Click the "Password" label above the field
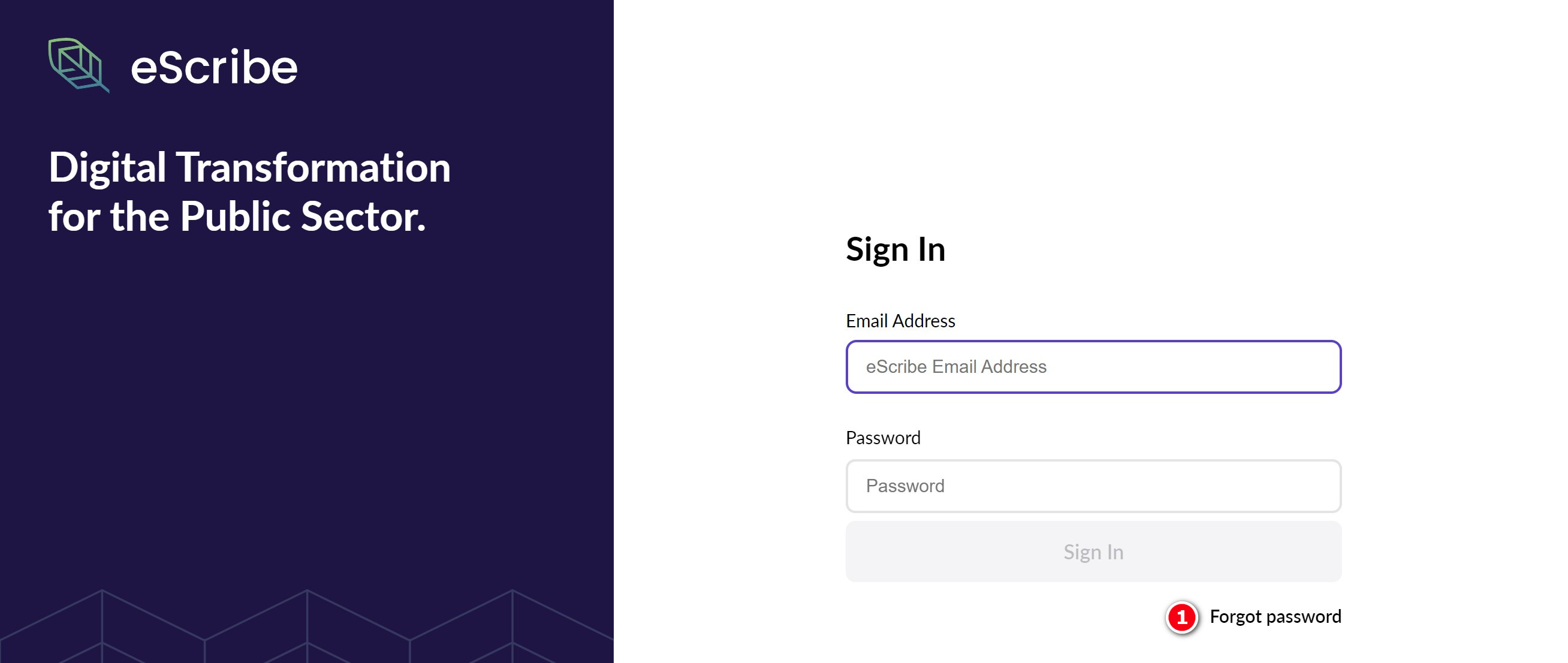This screenshot has height=663, width=1568. (x=883, y=438)
